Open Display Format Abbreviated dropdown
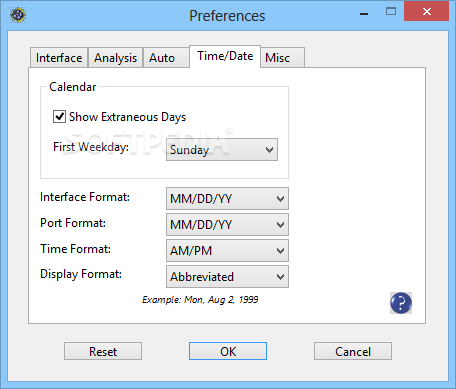Viewport: 456px width, 389px height. [227, 277]
